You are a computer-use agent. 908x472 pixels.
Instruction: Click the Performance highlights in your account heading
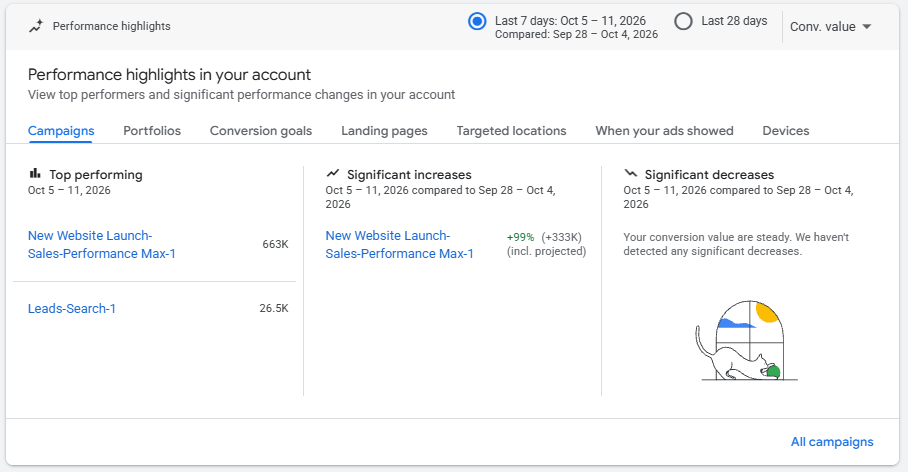coord(169,75)
